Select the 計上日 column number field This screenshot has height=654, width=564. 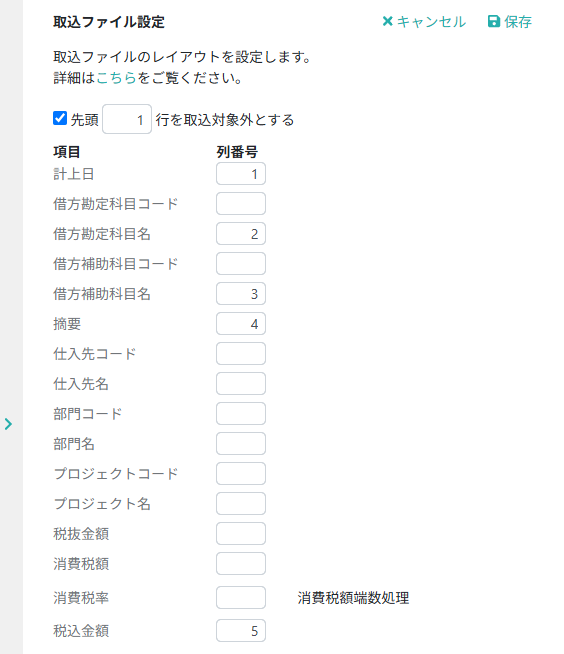241,174
